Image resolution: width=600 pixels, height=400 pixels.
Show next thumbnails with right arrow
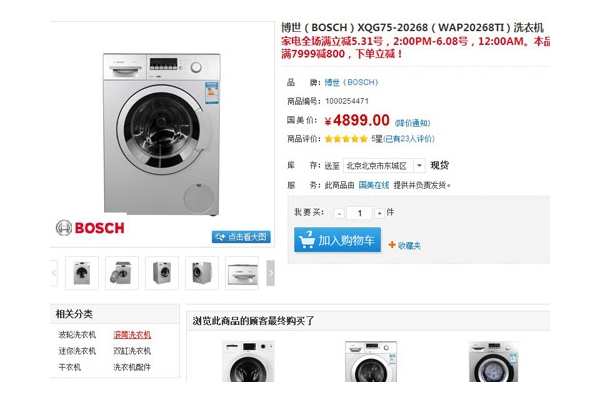(271, 273)
